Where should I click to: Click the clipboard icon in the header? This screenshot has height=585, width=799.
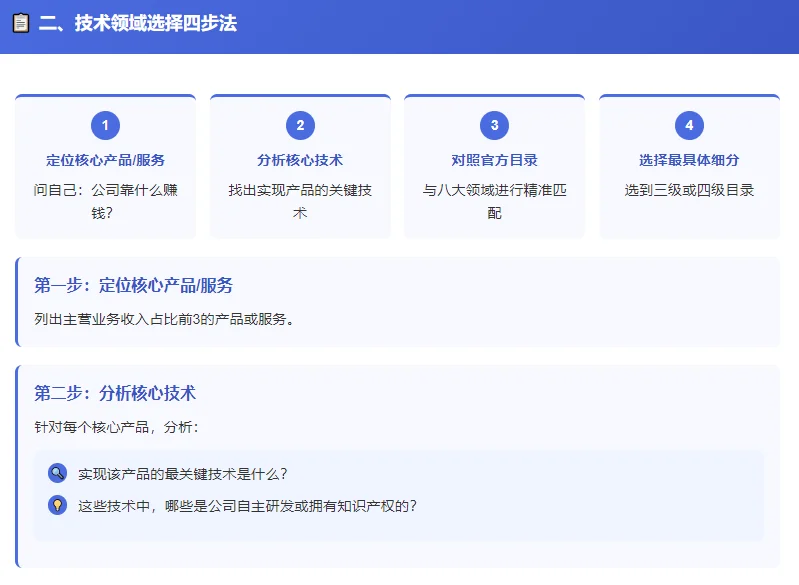point(21,23)
